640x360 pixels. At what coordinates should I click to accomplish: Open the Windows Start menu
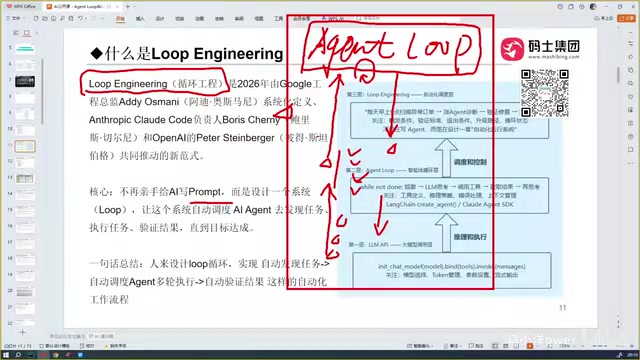pos(6,355)
